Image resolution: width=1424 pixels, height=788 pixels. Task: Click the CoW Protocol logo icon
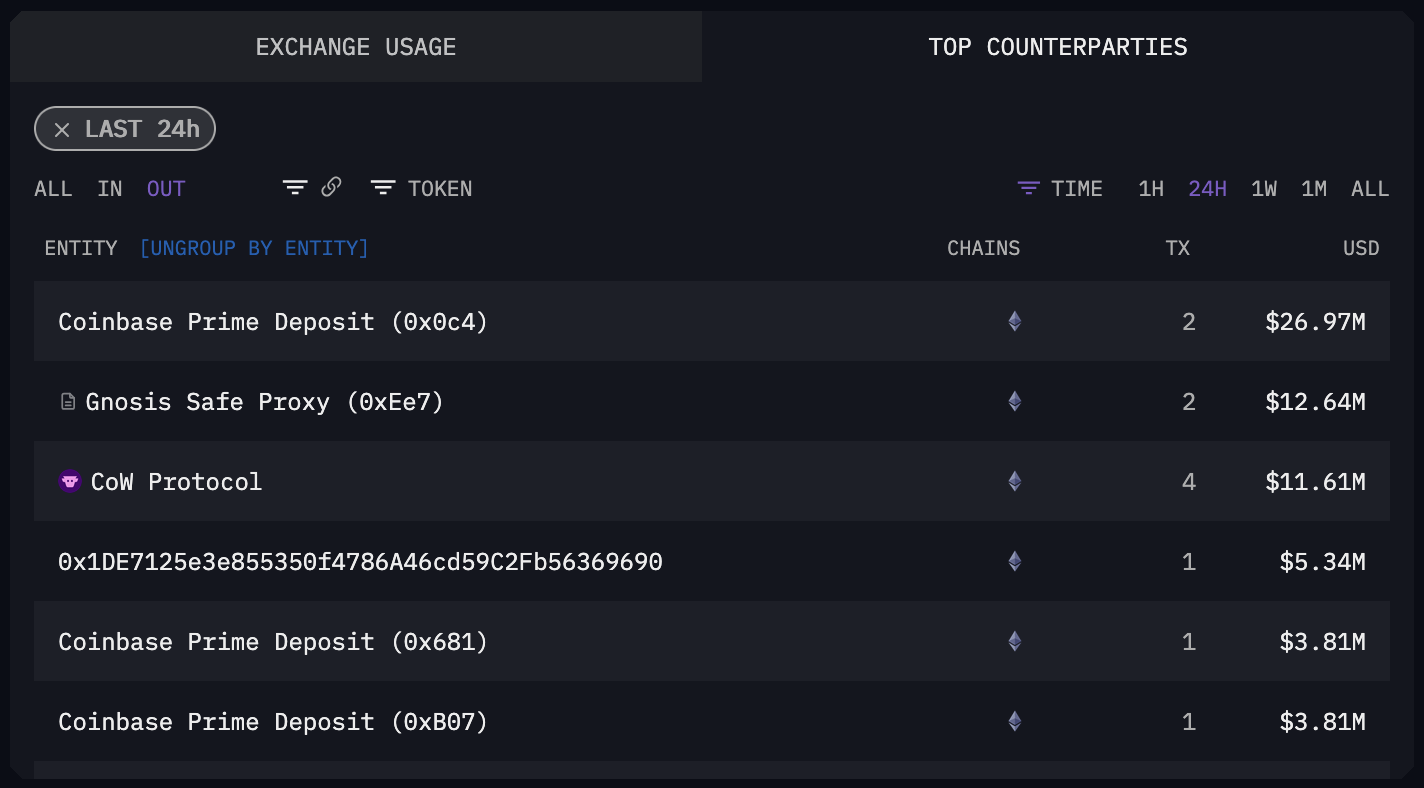click(x=70, y=482)
